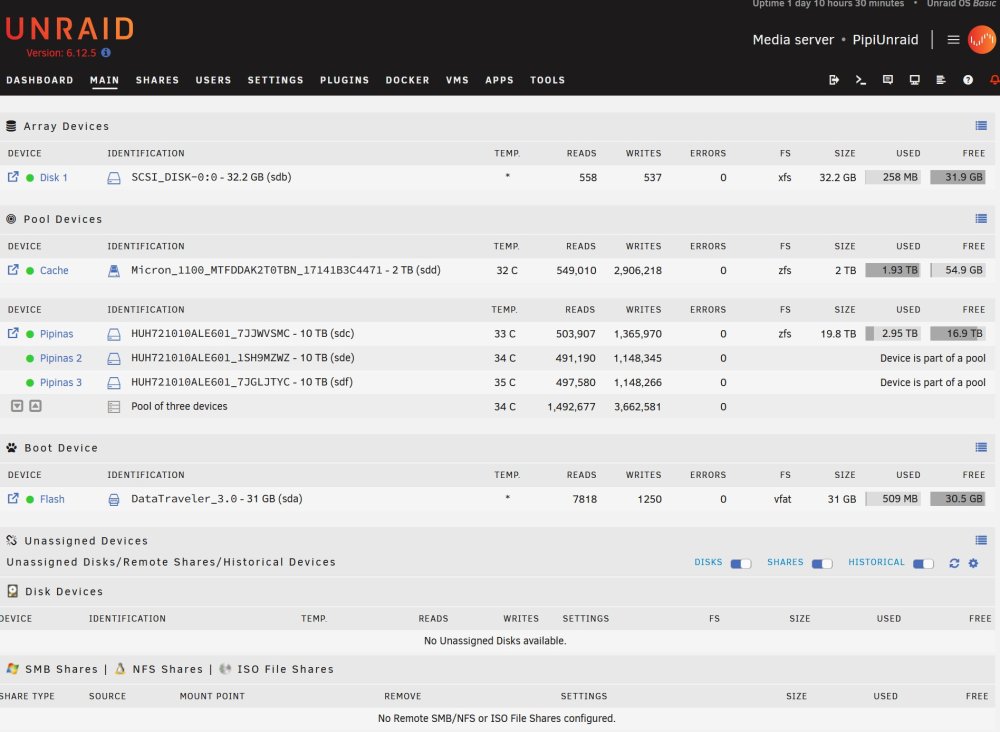Collapse pool members with the down arrow button
This screenshot has width=1000, height=732.
coord(17,406)
